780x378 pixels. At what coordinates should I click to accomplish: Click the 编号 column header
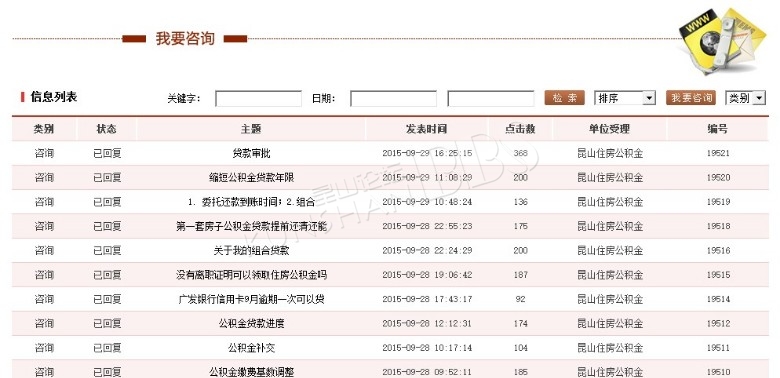point(718,129)
